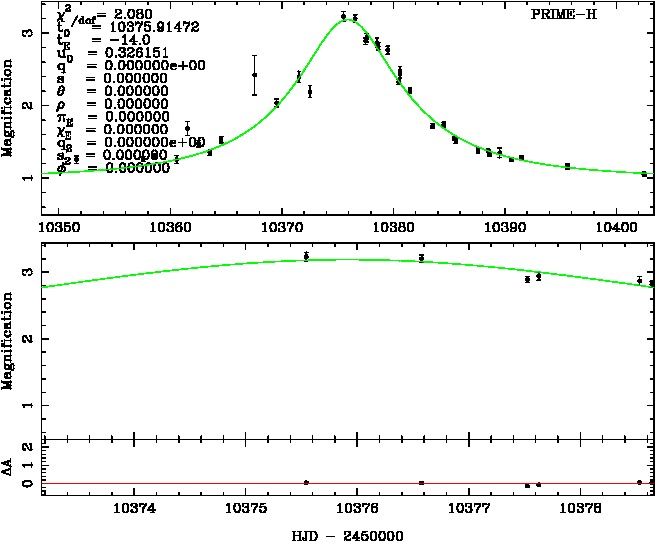Select the t0 value 10375.91472 text

[143, 27]
